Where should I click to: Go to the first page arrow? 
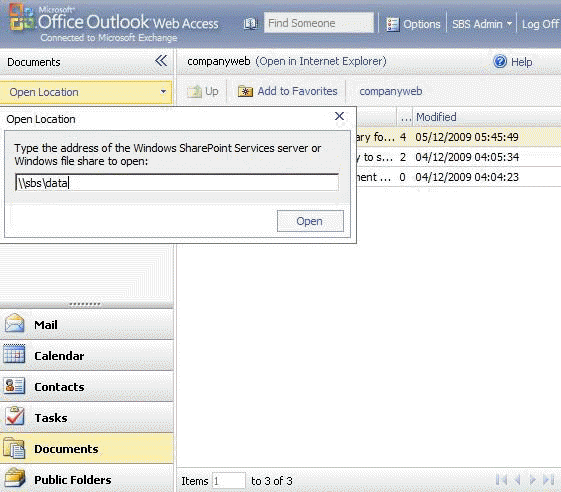coord(502,479)
